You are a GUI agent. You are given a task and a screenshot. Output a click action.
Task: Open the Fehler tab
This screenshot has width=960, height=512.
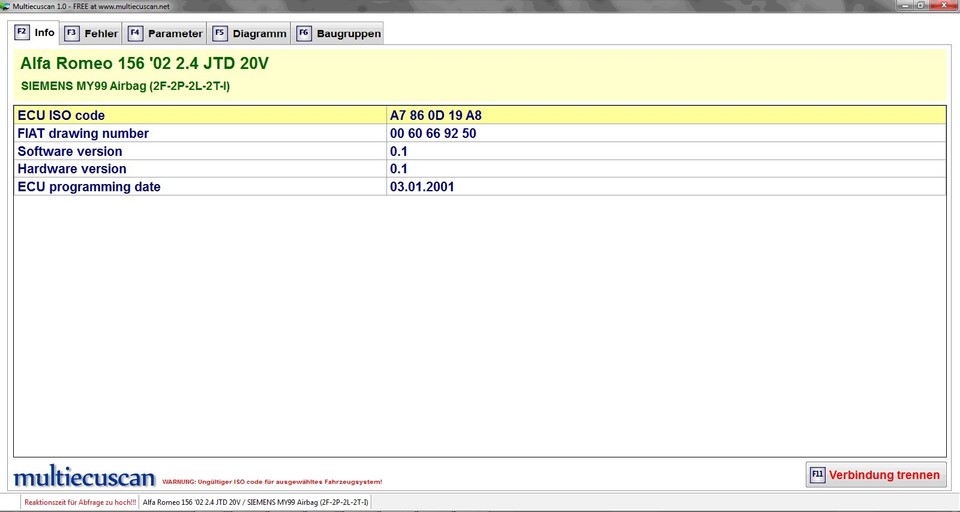[x=92, y=34]
